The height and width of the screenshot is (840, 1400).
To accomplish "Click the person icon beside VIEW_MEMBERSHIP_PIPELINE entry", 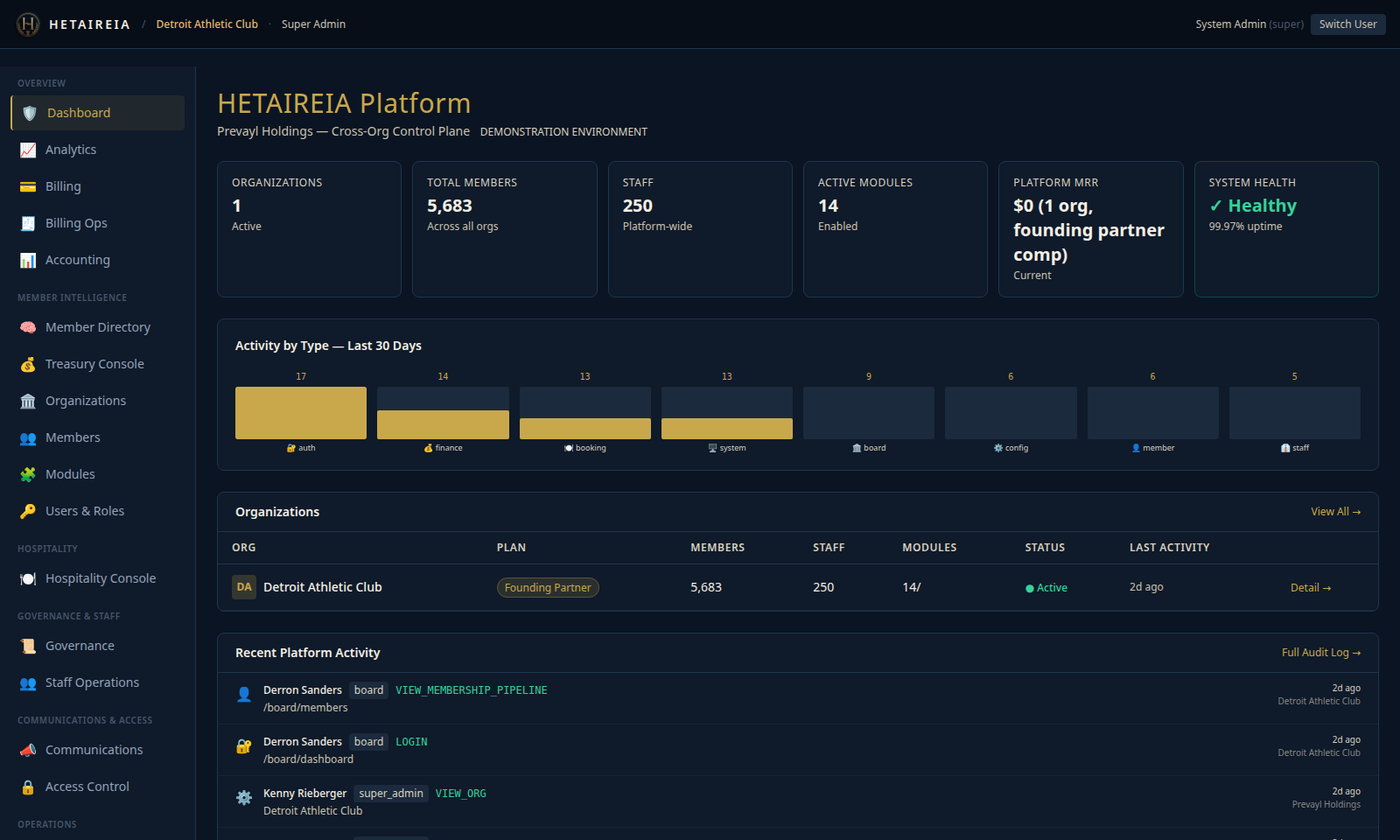I will [244, 695].
